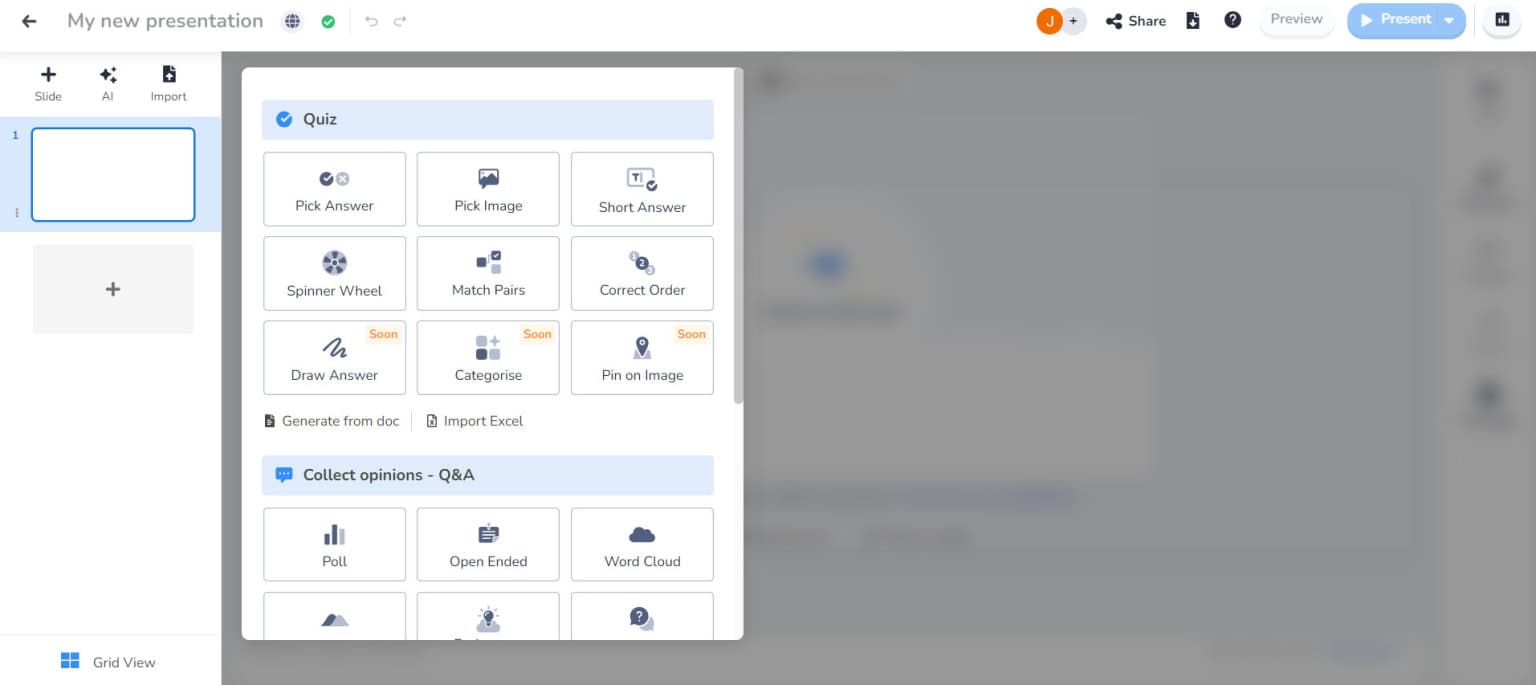Viewport: 1536px width, 685px height.
Task: Click the Import Excel link
Action: pos(475,421)
